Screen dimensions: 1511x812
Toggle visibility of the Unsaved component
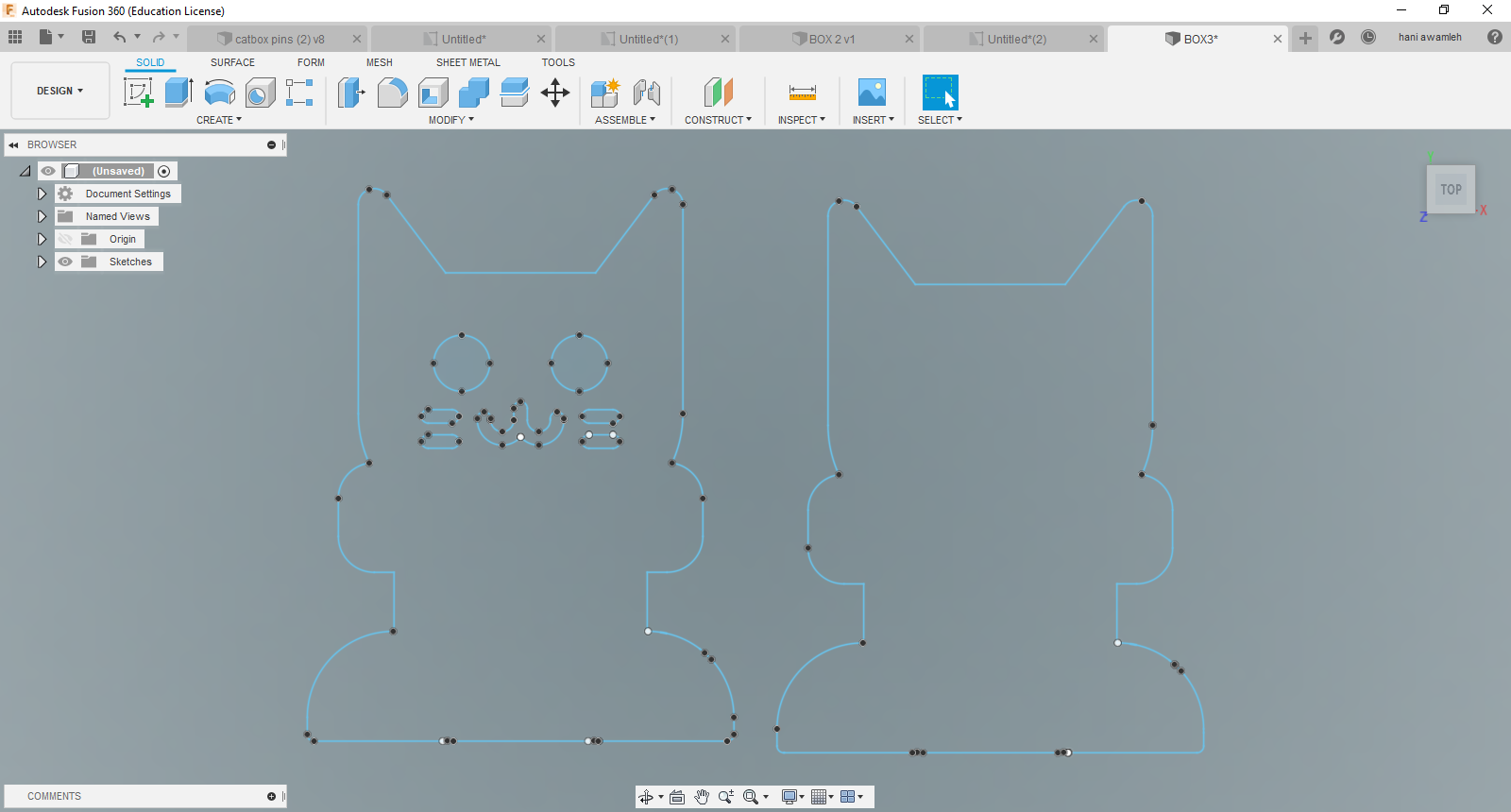(x=48, y=171)
